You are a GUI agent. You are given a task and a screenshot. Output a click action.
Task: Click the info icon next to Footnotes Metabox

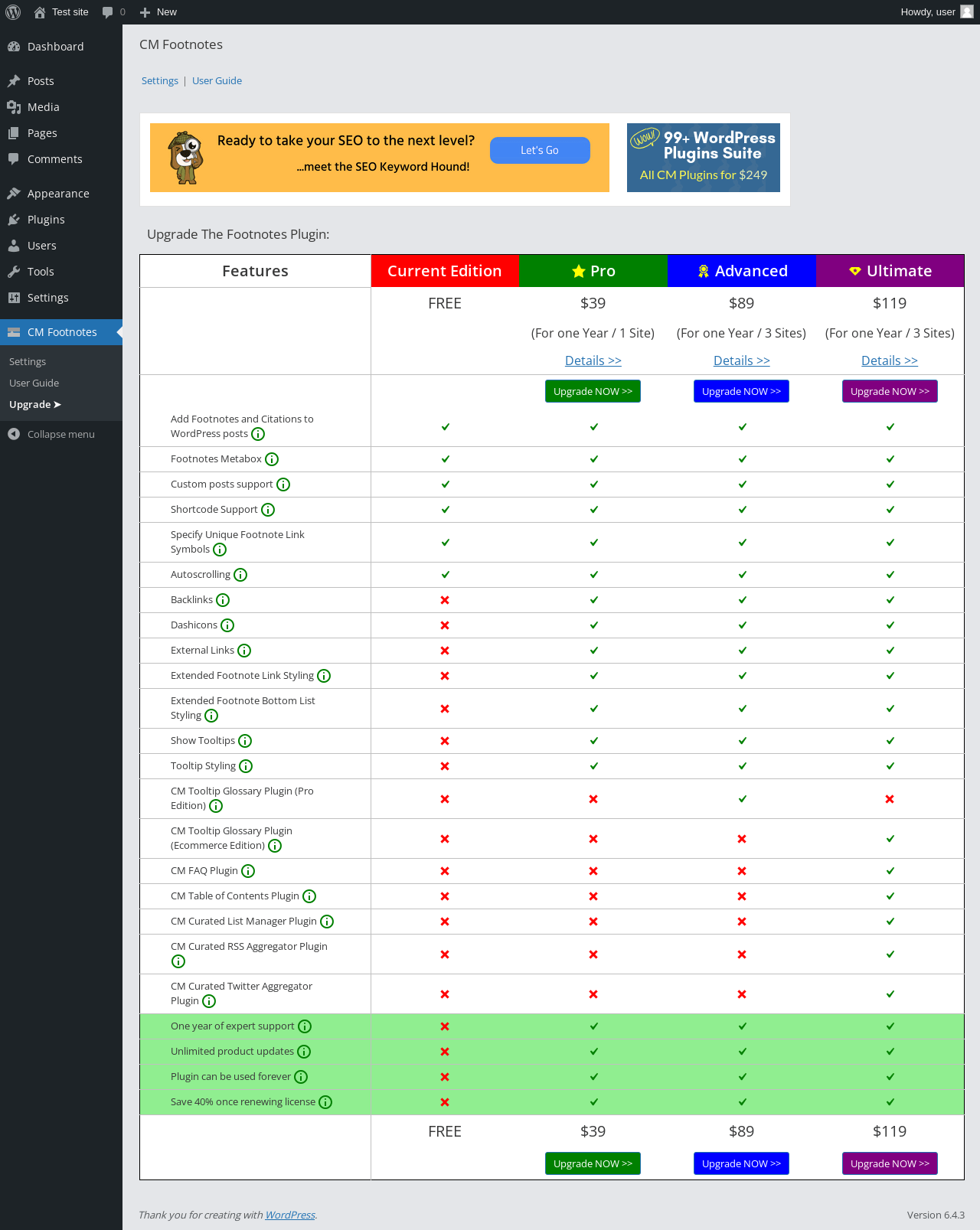tap(272, 459)
